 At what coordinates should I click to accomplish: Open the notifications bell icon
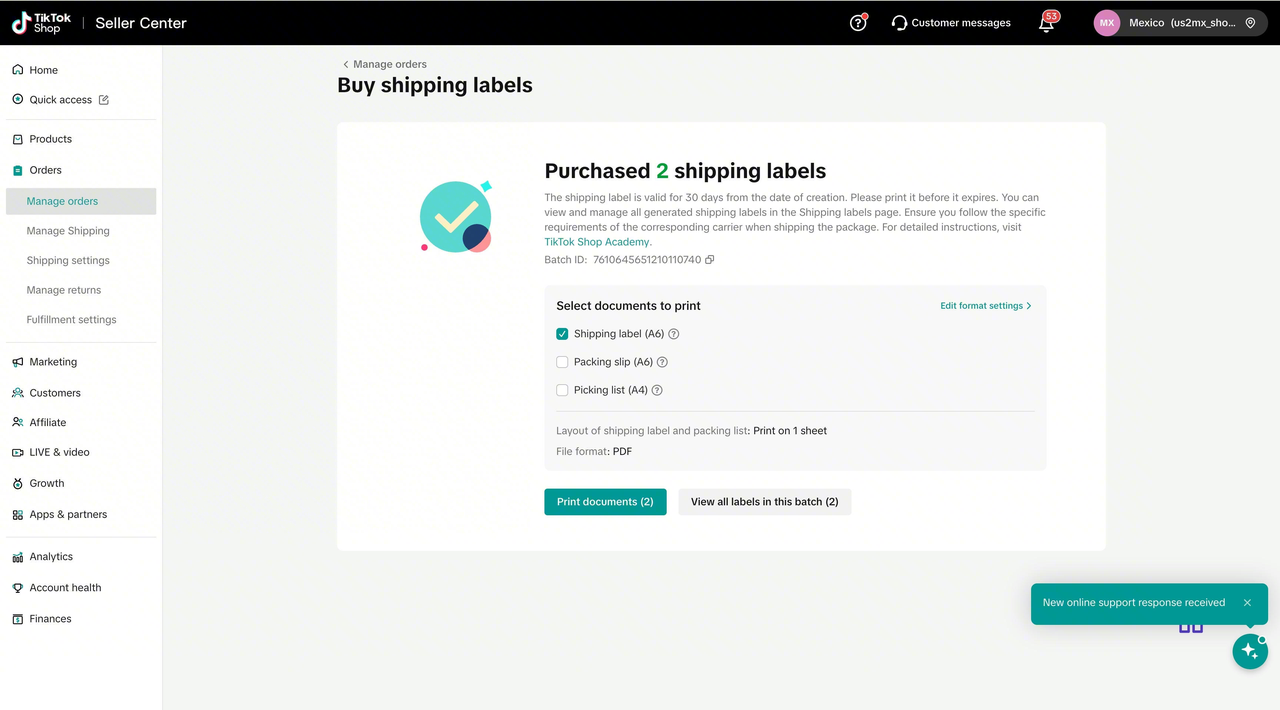[1046, 24]
